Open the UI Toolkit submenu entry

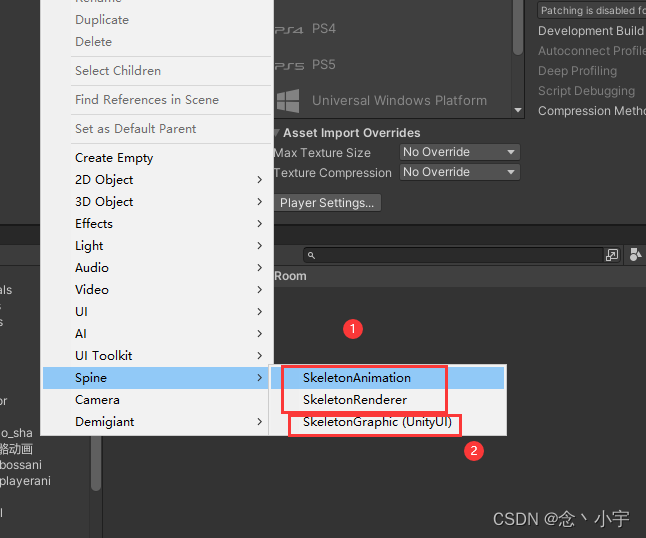click(x=157, y=356)
